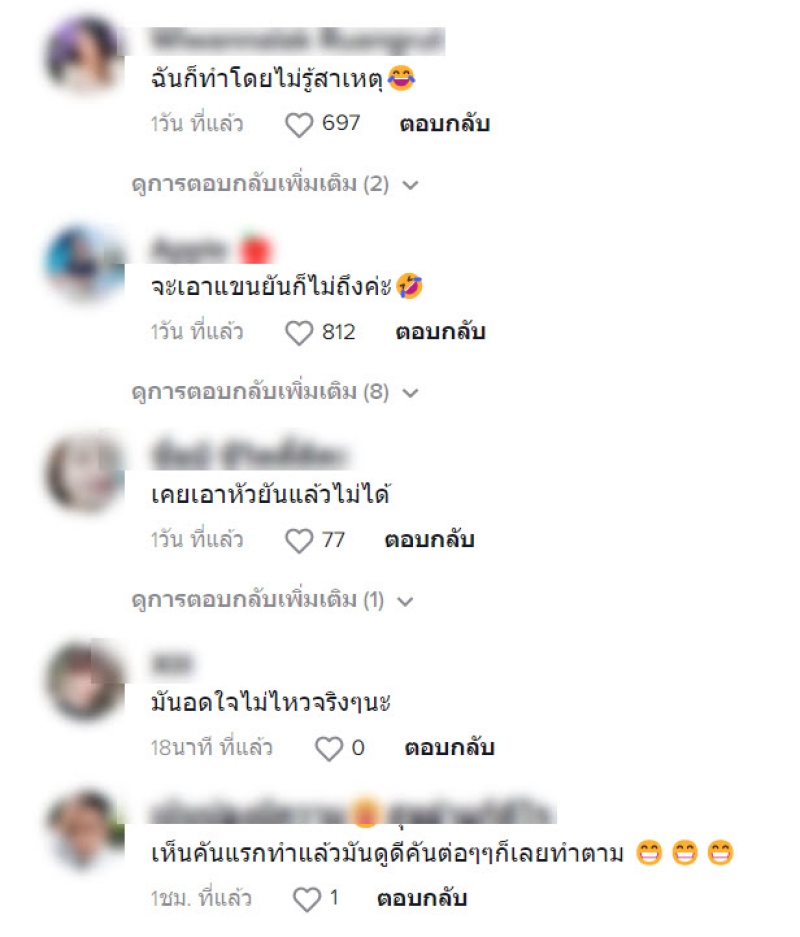This screenshot has height=937, width=800.
Task: Tap the heart on the 77-likes comment
Action: [x=299, y=541]
